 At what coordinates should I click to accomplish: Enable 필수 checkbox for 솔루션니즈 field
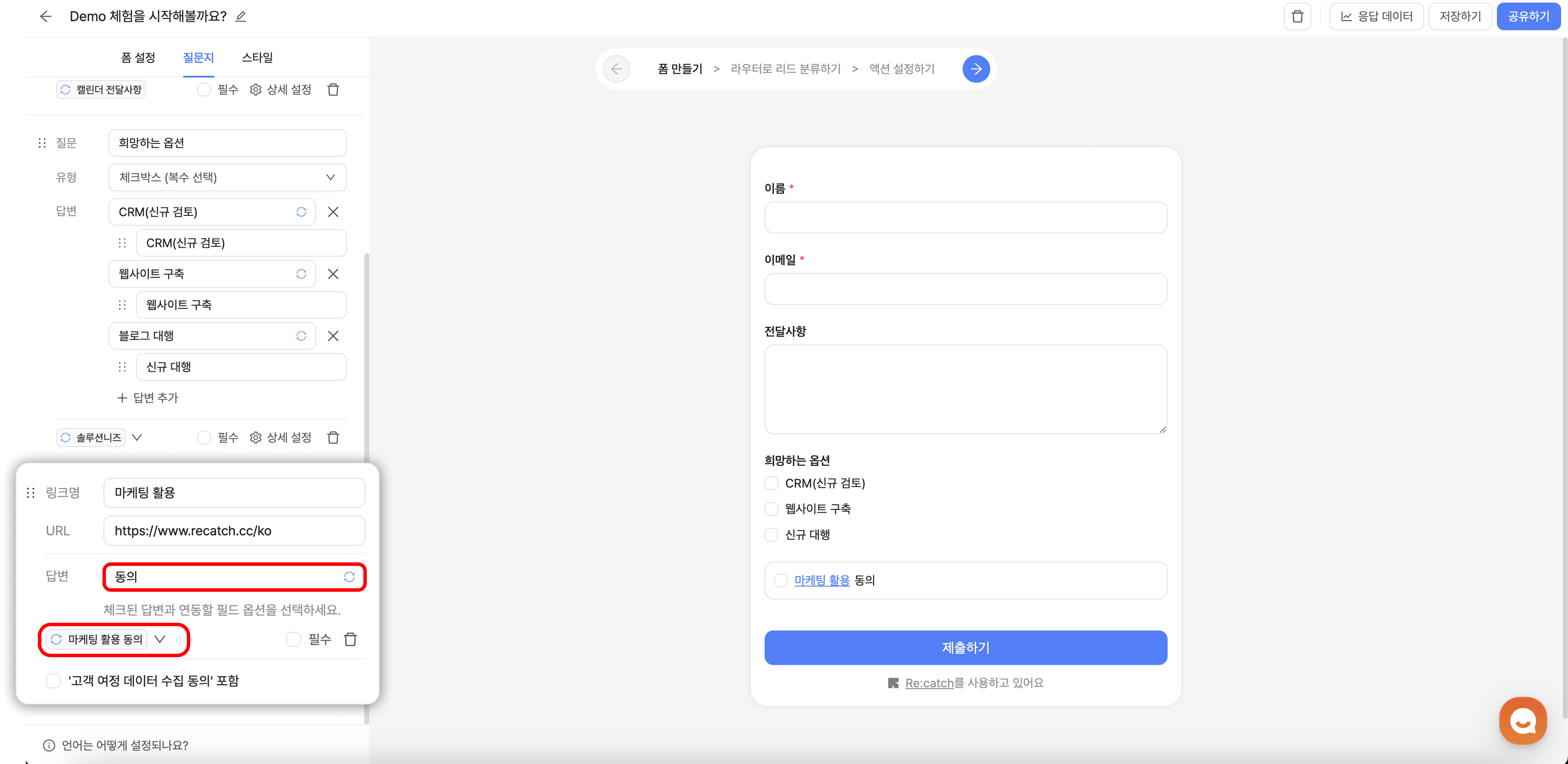[204, 437]
